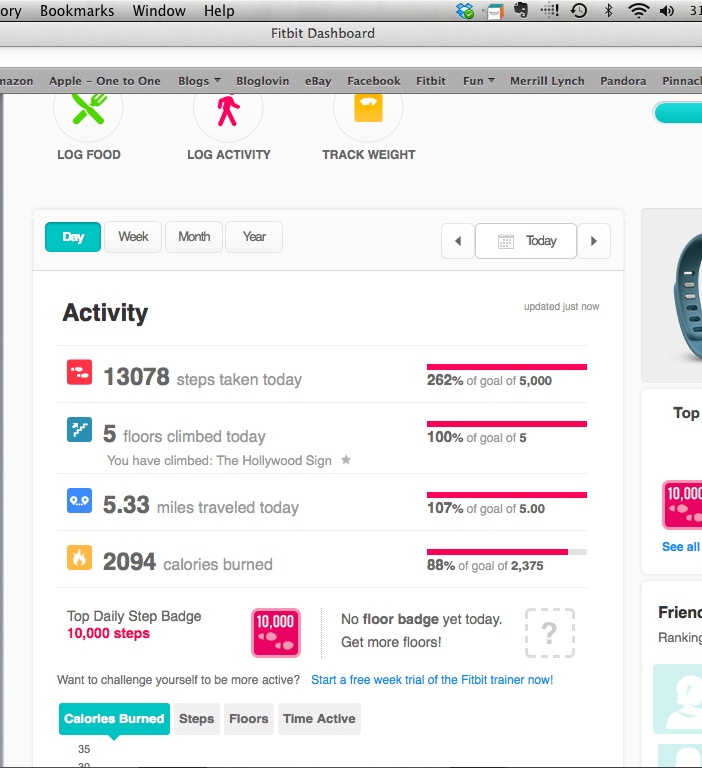Switch to Month view
Screen dimensions: 702x768
pos(194,237)
